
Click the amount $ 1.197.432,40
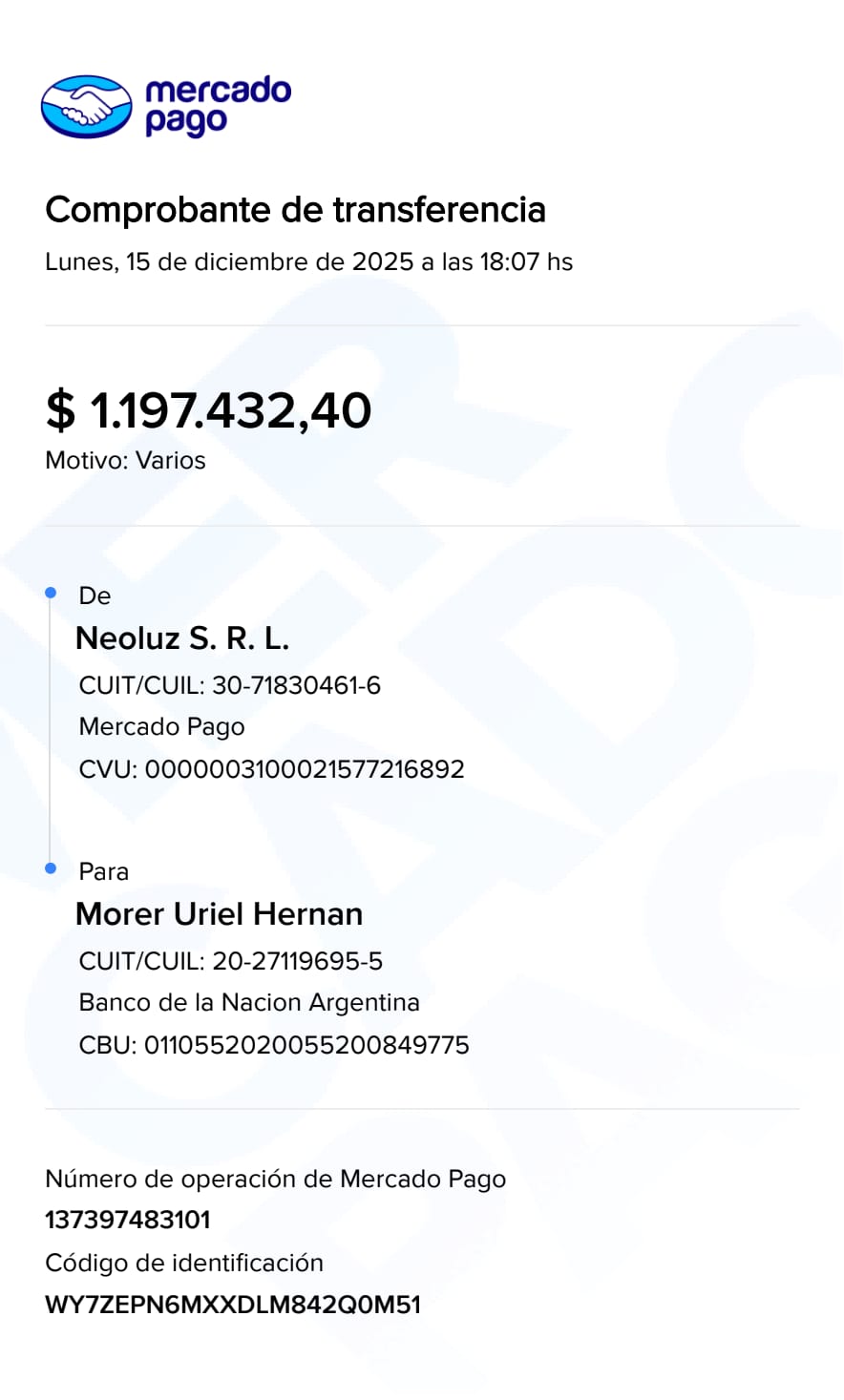pyautogui.click(x=208, y=410)
